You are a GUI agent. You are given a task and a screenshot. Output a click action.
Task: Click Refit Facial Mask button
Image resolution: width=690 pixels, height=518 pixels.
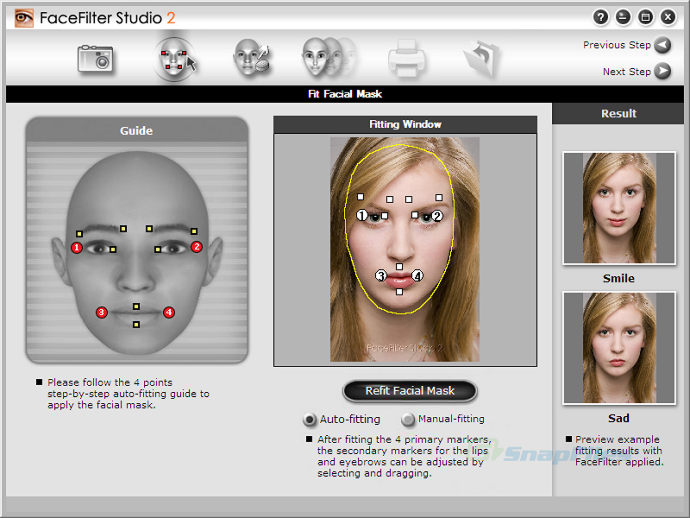[x=410, y=391]
